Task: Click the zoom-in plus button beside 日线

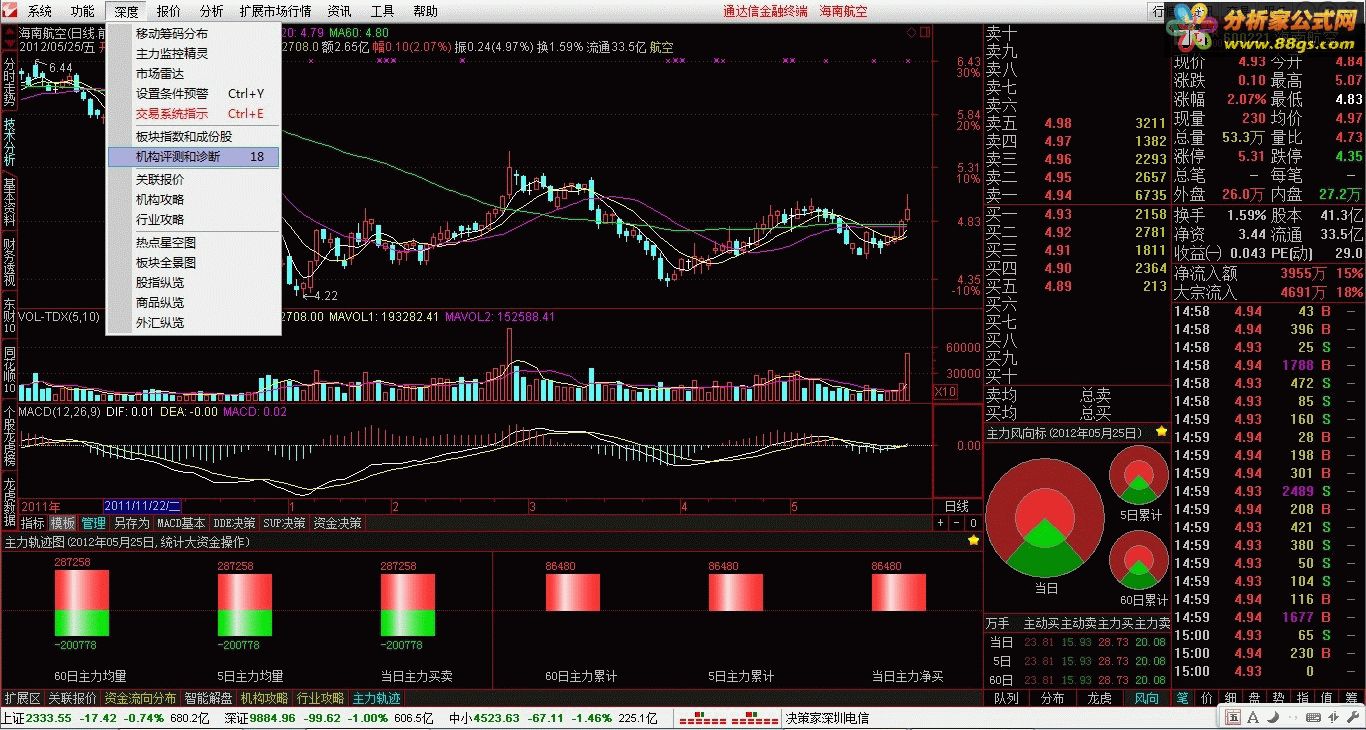Action: coord(940,523)
